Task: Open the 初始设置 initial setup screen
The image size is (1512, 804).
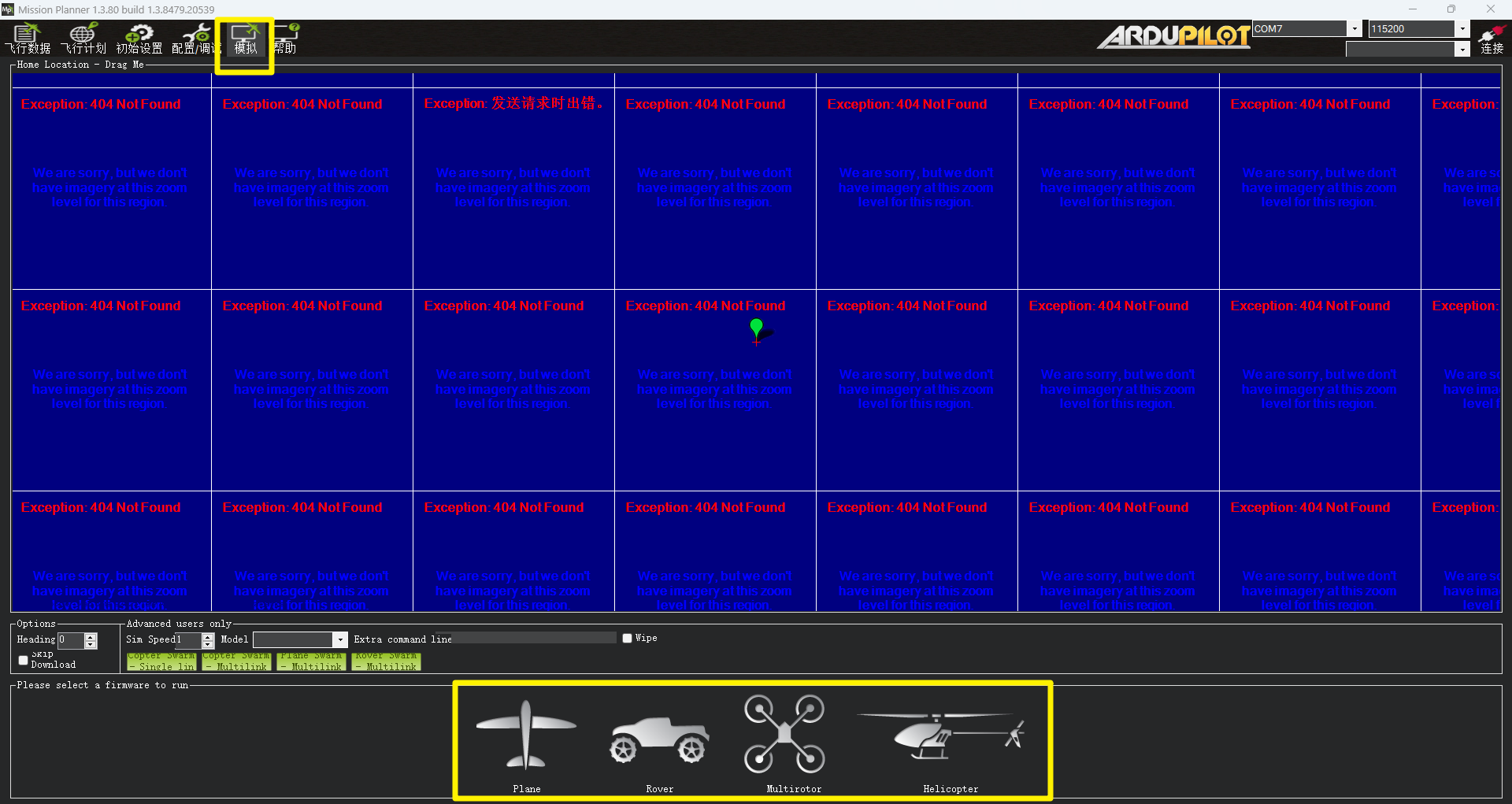Action: [x=139, y=38]
